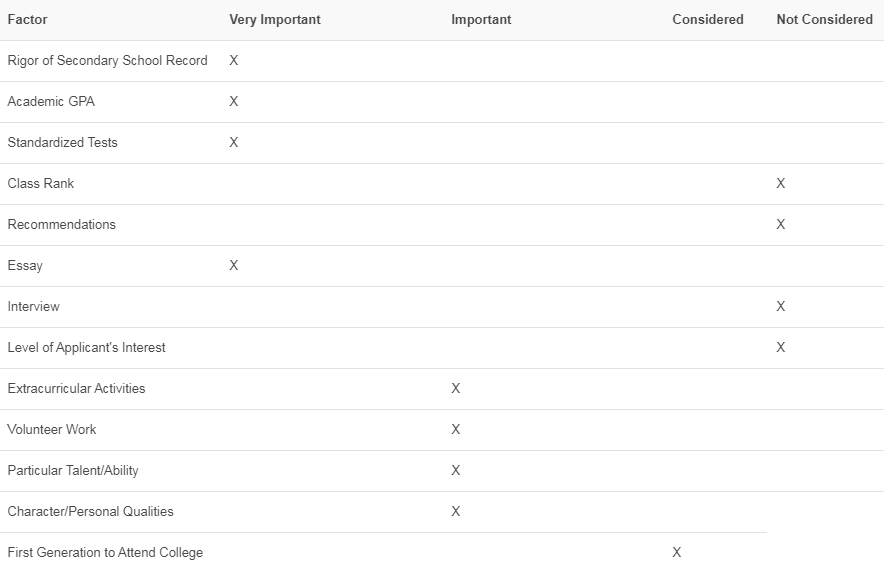
Task: Click the Extracurricular Activities row label
Action: pyautogui.click(x=76, y=388)
